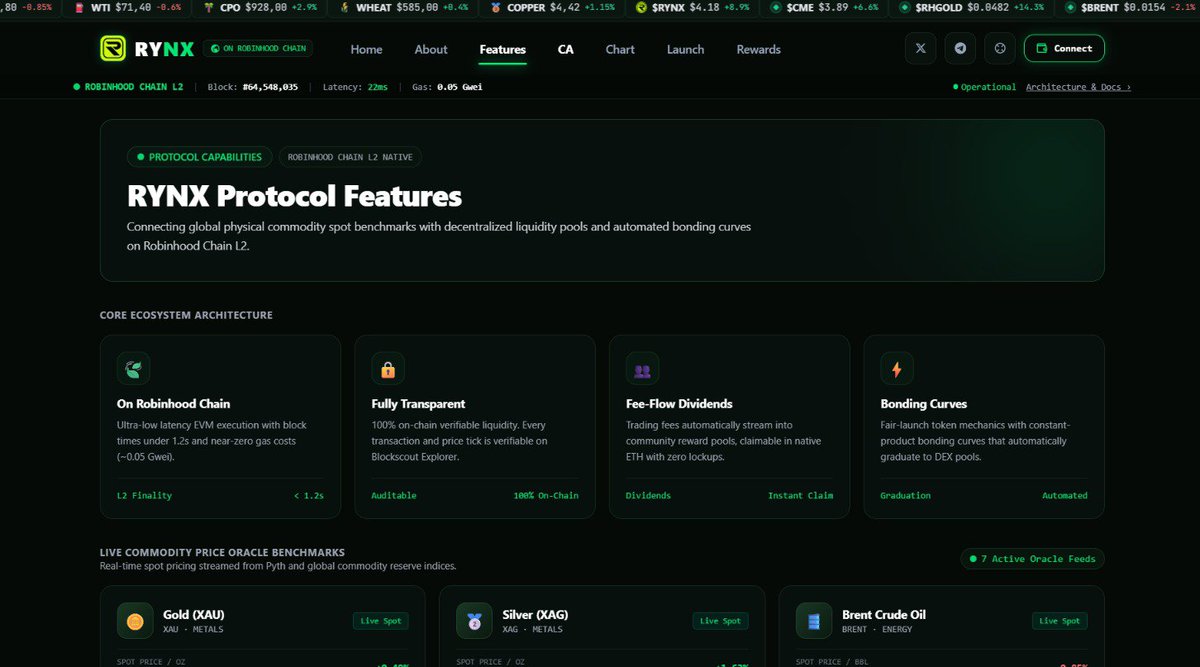Click block number #64,548,035

tap(268, 87)
